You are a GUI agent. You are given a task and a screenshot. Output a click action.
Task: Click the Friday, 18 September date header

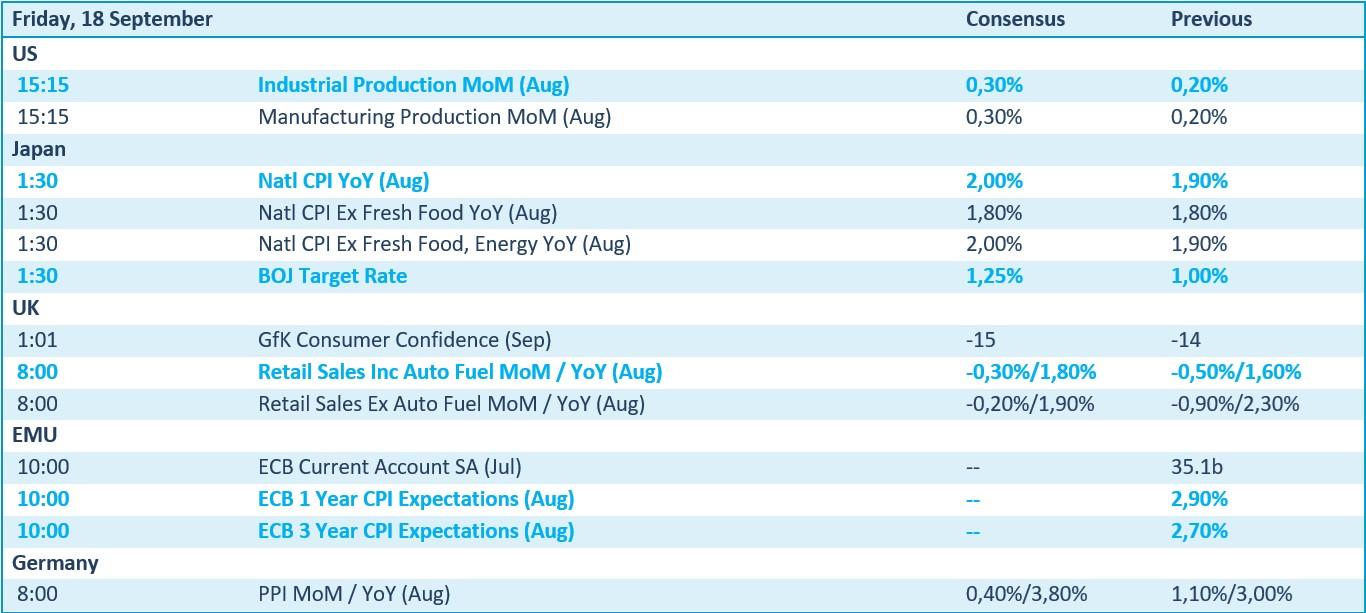(x=112, y=19)
